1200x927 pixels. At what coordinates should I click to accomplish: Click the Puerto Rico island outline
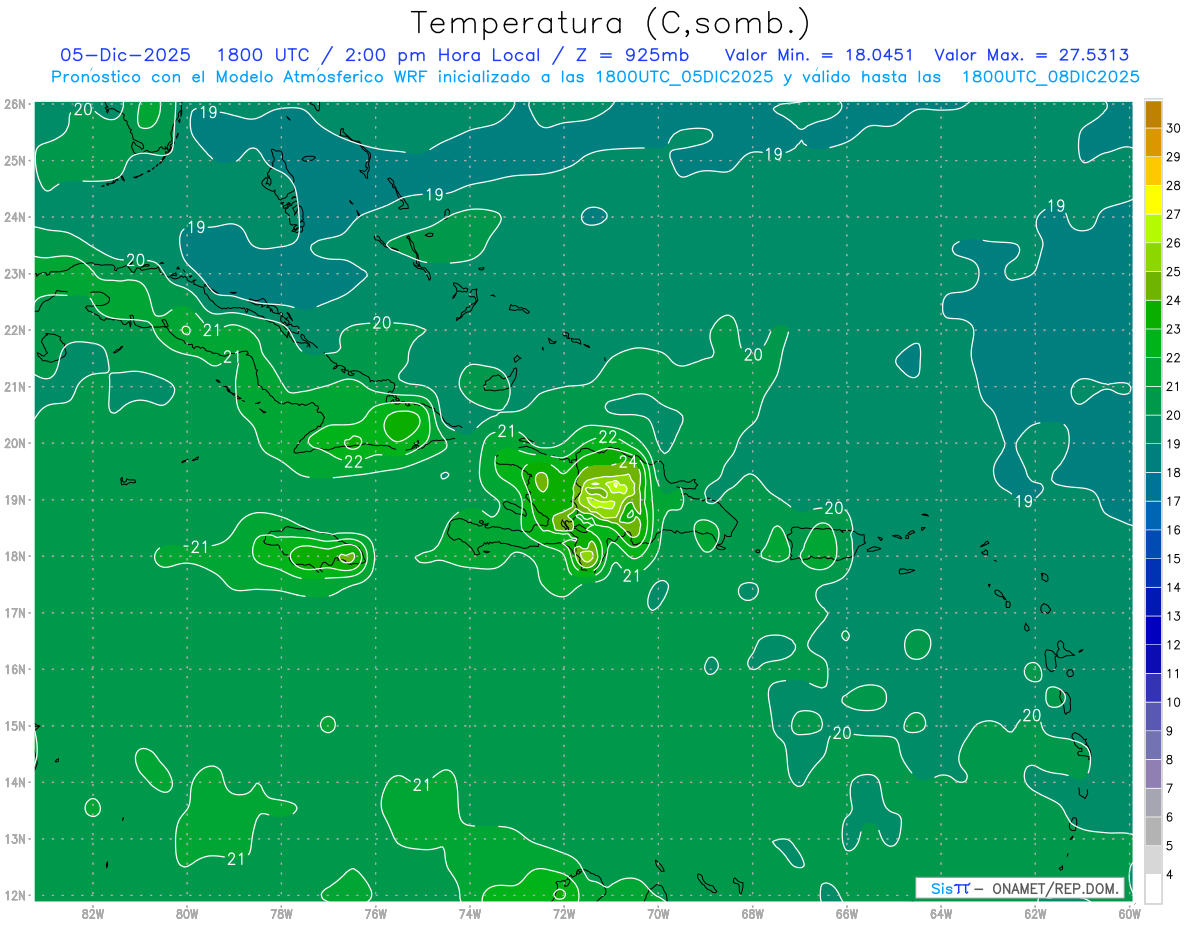click(822, 545)
